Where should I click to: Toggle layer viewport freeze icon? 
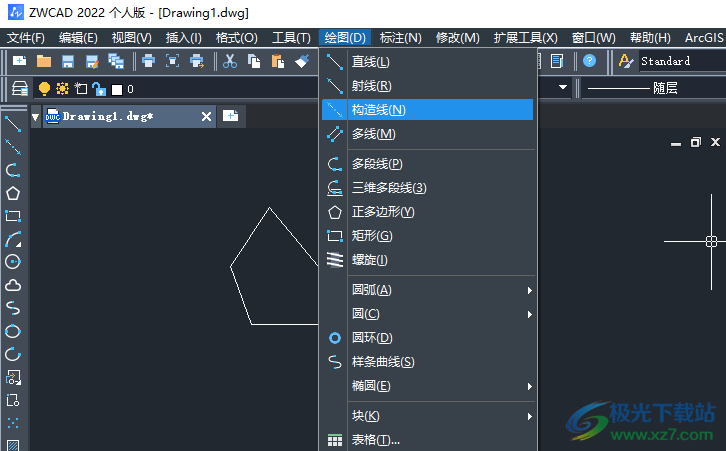click(x=81, y=88)
